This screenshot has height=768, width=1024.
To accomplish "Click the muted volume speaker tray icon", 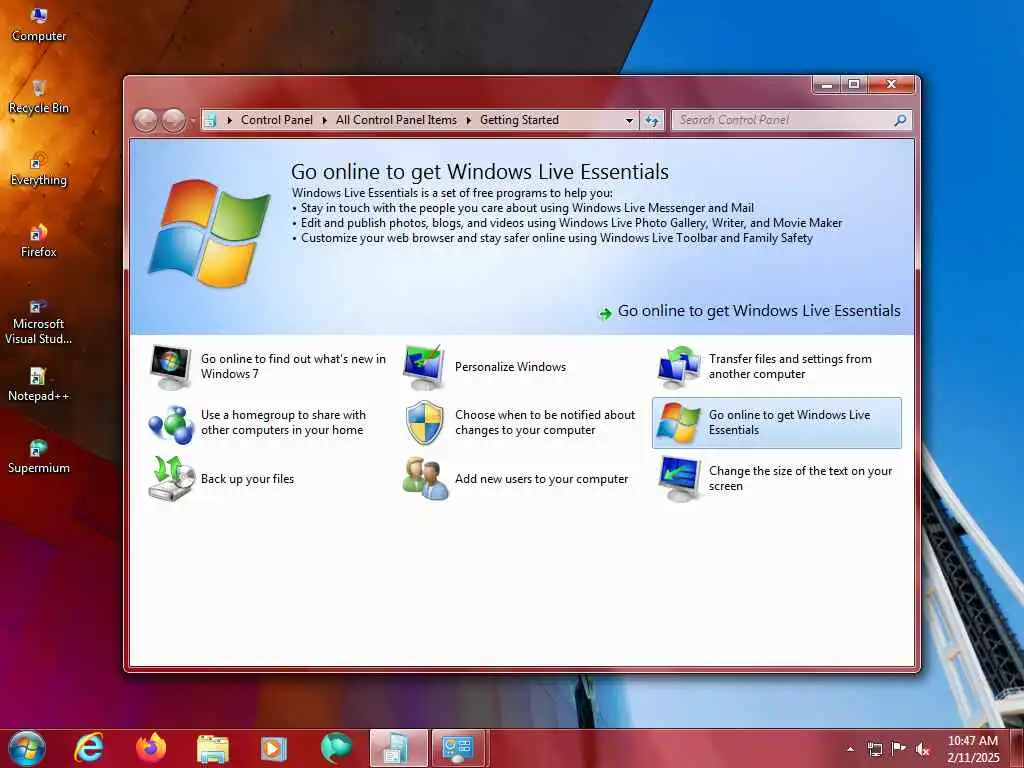I will (923, 749).
